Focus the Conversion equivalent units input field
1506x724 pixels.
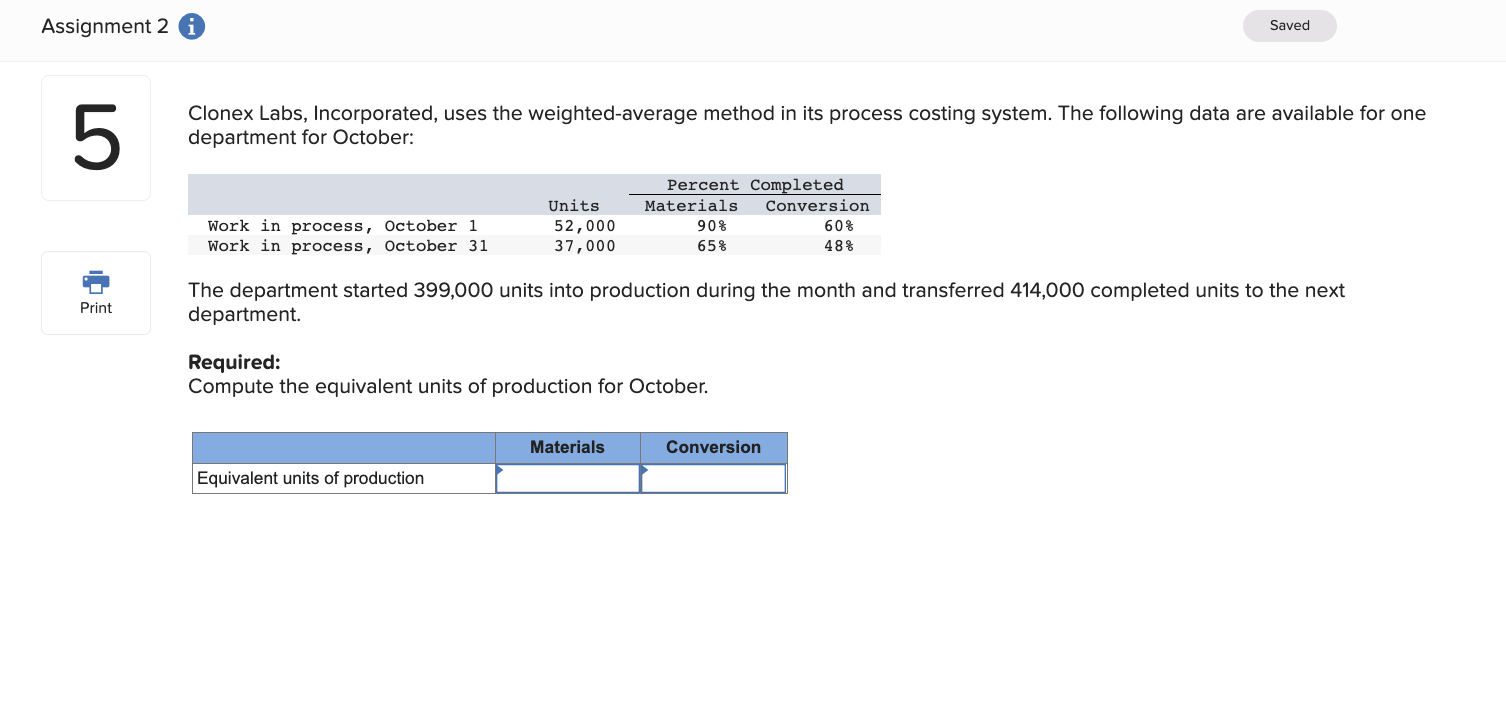(714, 479)
